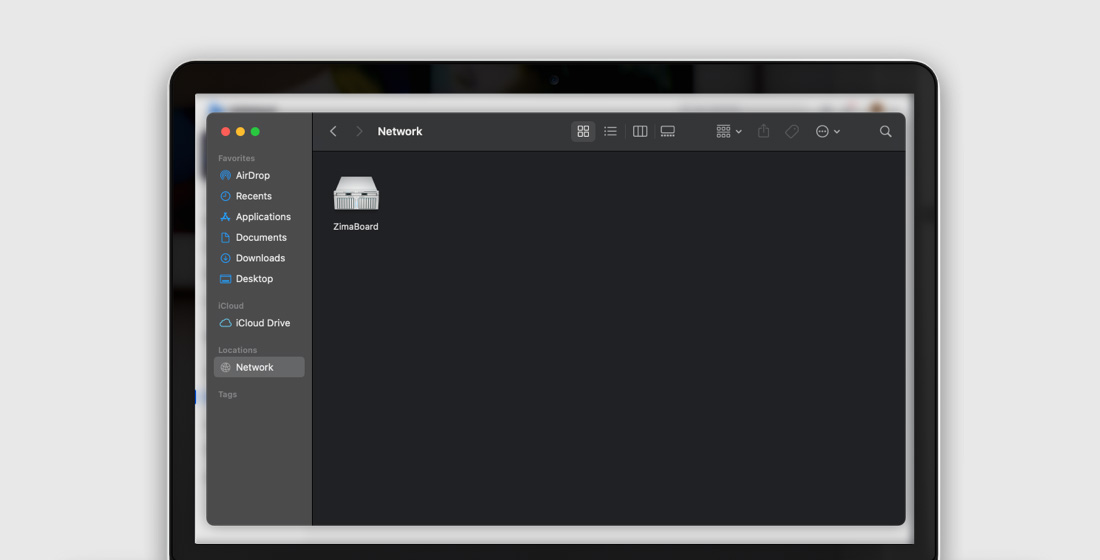Open Recents in the sidebar

pos(259,196)
